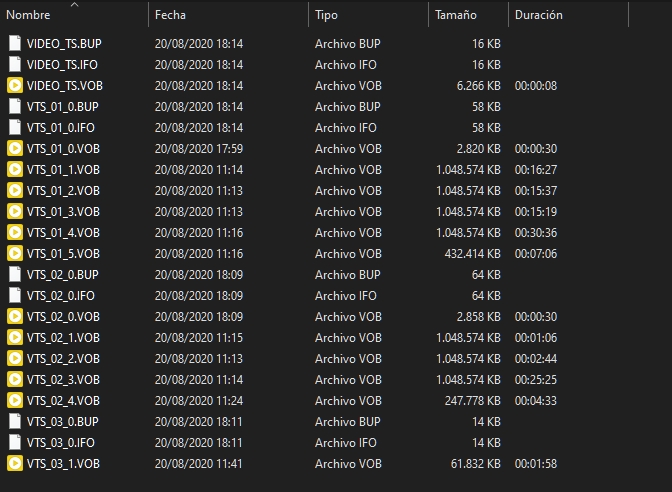The height and width of the screenshot is (492, 672).
Task: Click the video icon of VTS_01_4.VOB
Action: coord(14,233)
